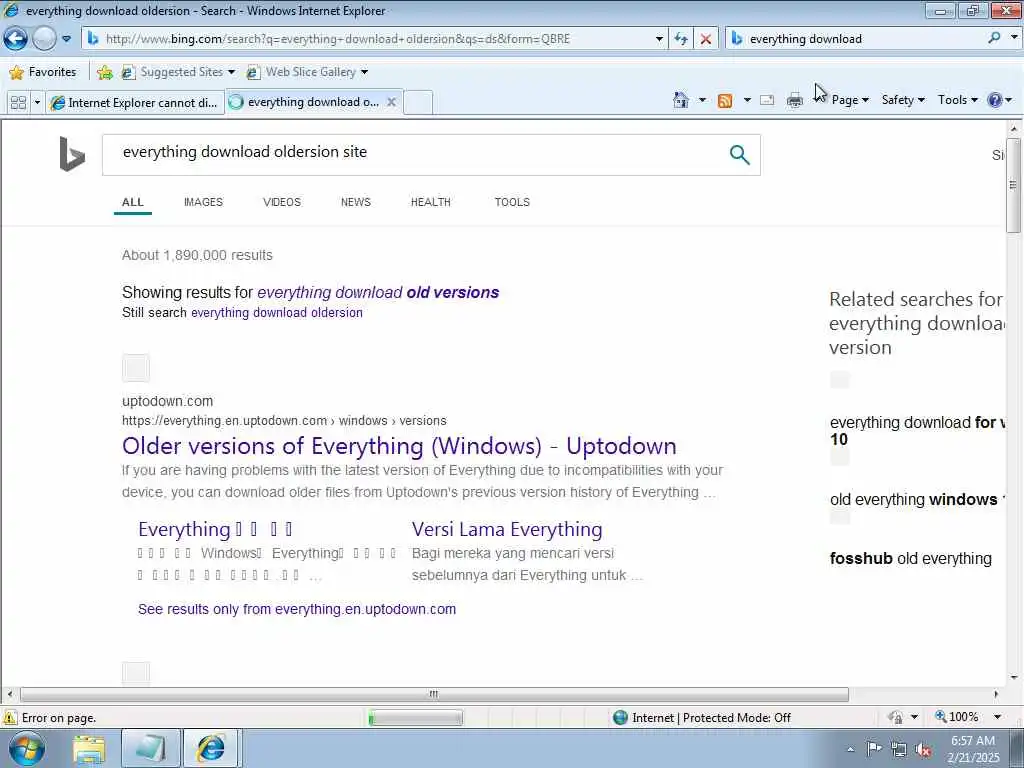
Task: Open the Tools menu
Action: [957, 100]
